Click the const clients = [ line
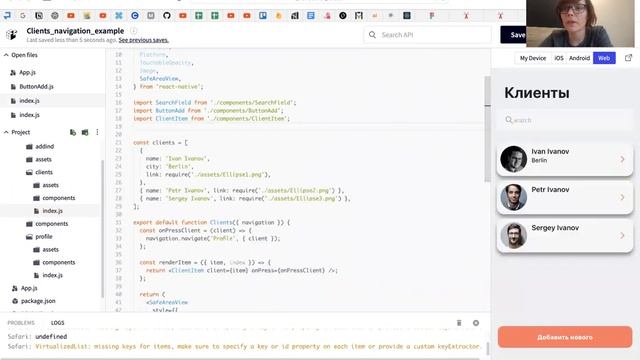 [x=160, y=142]
